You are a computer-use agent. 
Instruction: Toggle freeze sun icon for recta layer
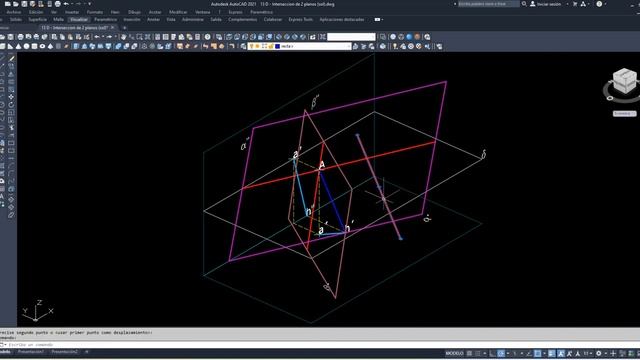pyautogui.click(x=258, y=47)
